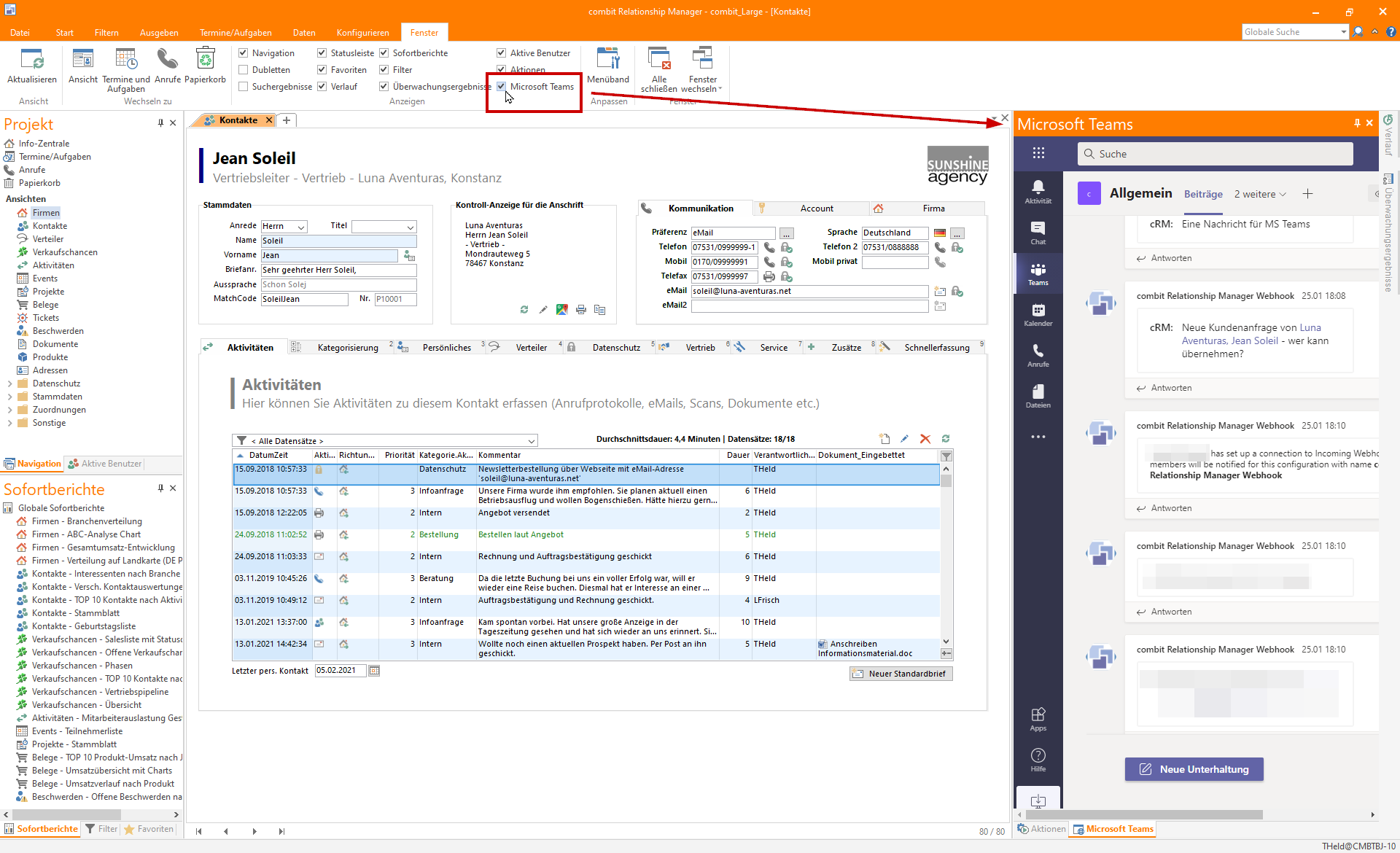1400x853 pixels.
Task: Click the delete record red X icon
Action: [925, 439]
